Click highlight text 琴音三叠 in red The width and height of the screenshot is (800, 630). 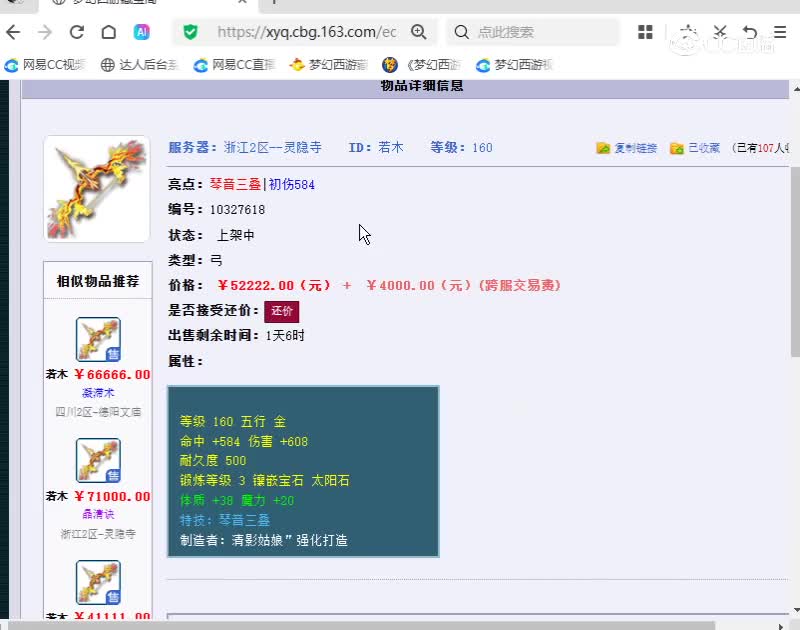pyautogui.click(x=235, y=184)
